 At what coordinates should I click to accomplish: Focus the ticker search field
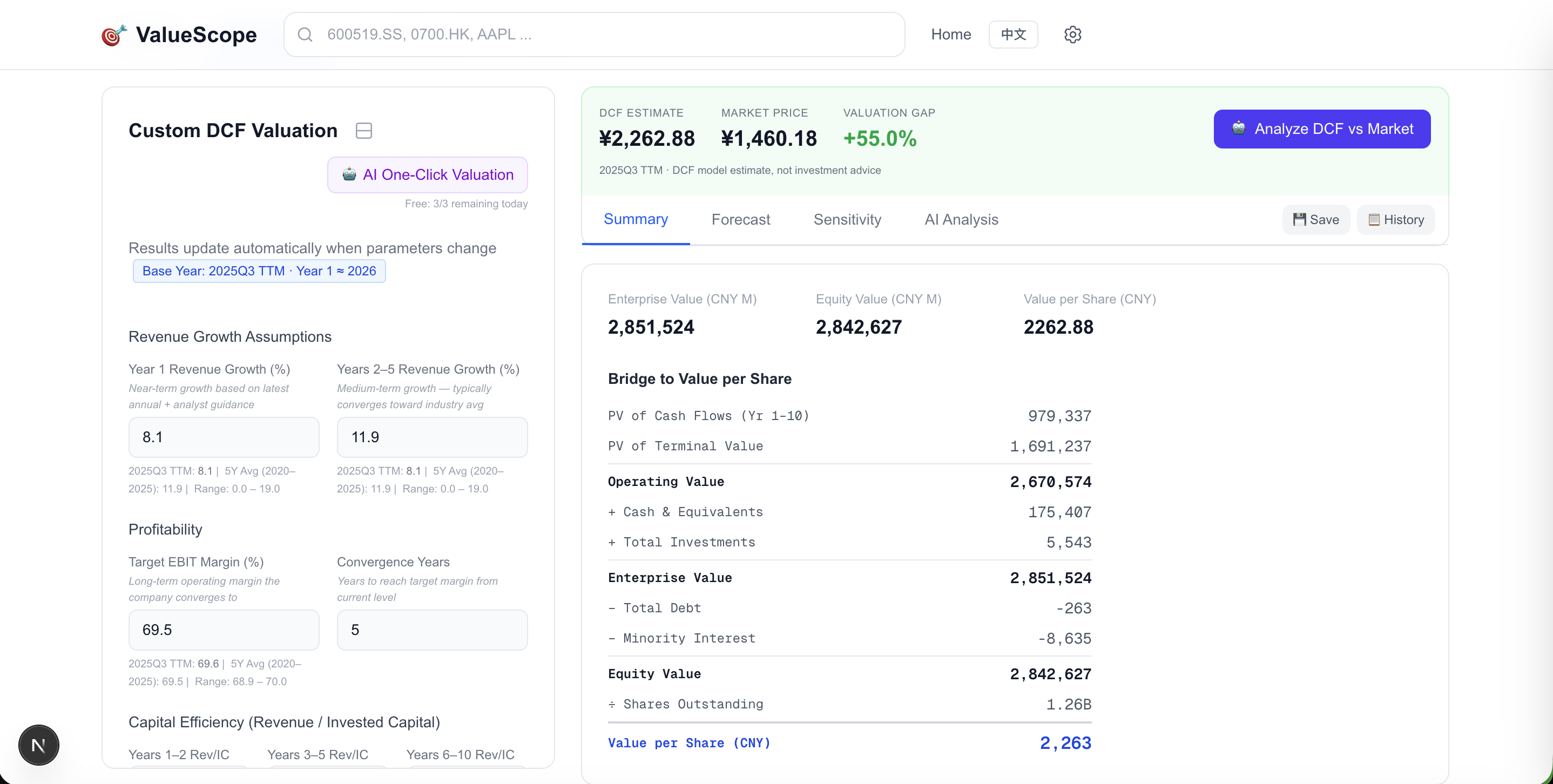pos(594,35)
